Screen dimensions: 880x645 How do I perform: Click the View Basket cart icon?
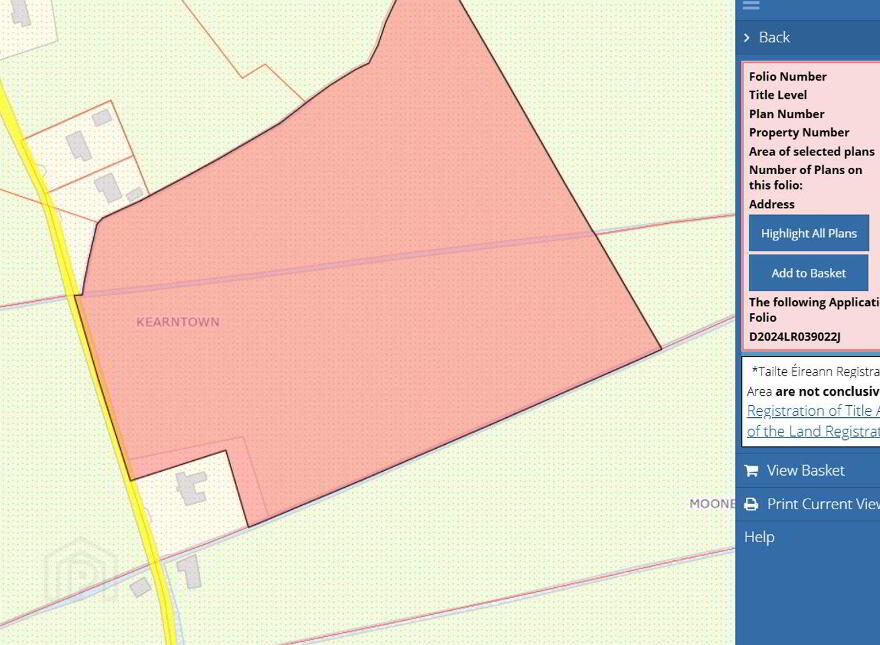click(x=751, y=470)
